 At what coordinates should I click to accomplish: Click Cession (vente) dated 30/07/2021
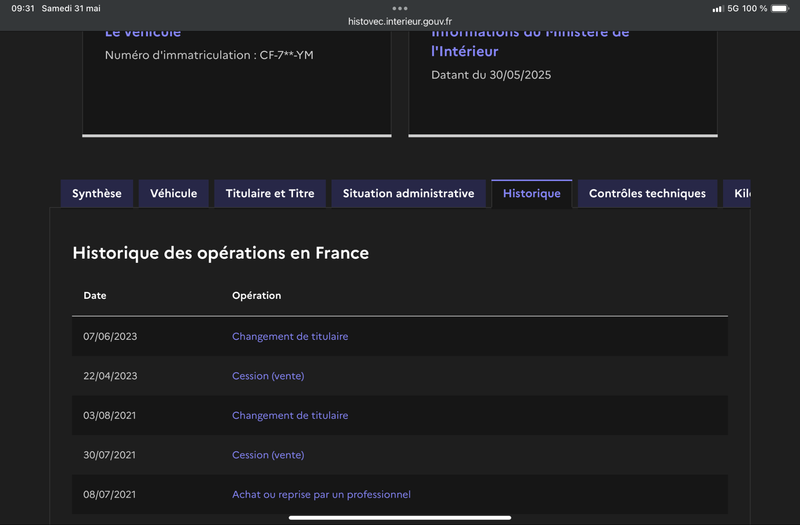tap(268, 455)
